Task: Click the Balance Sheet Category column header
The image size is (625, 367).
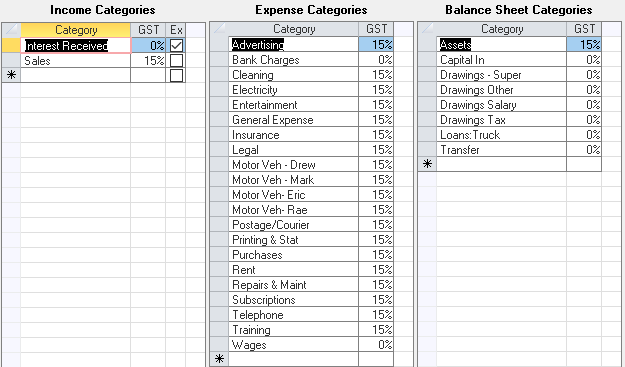Action: [502, 29]
